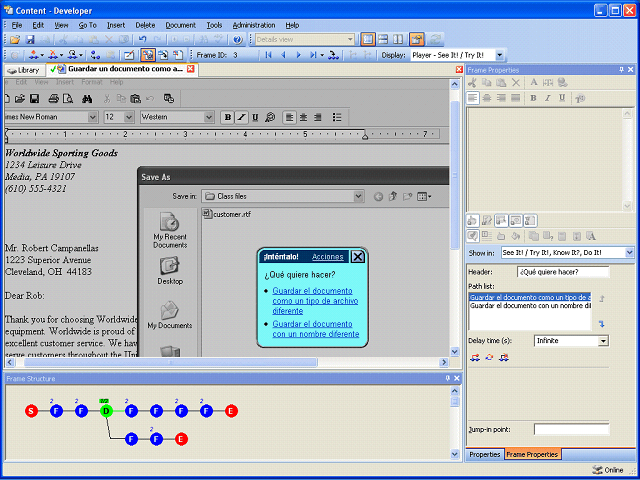Toggle Bold B button in recorded WordPad toolbar
This screenshot has width=640, height=480.
point(228,118)
